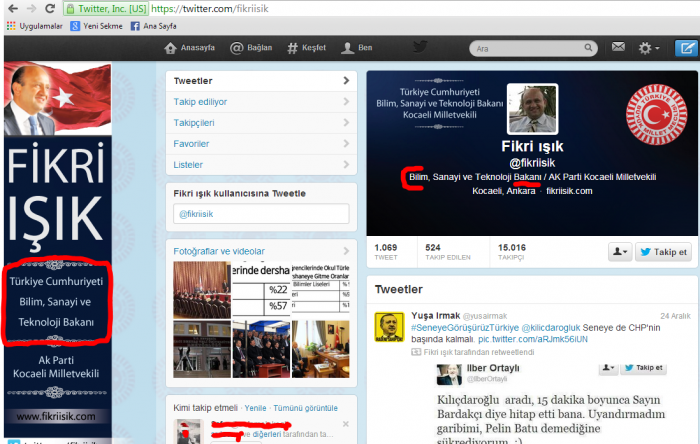Click the Twitter bird logo in navbar
This screenshot has width=700, height=444.
coord(420,47)
